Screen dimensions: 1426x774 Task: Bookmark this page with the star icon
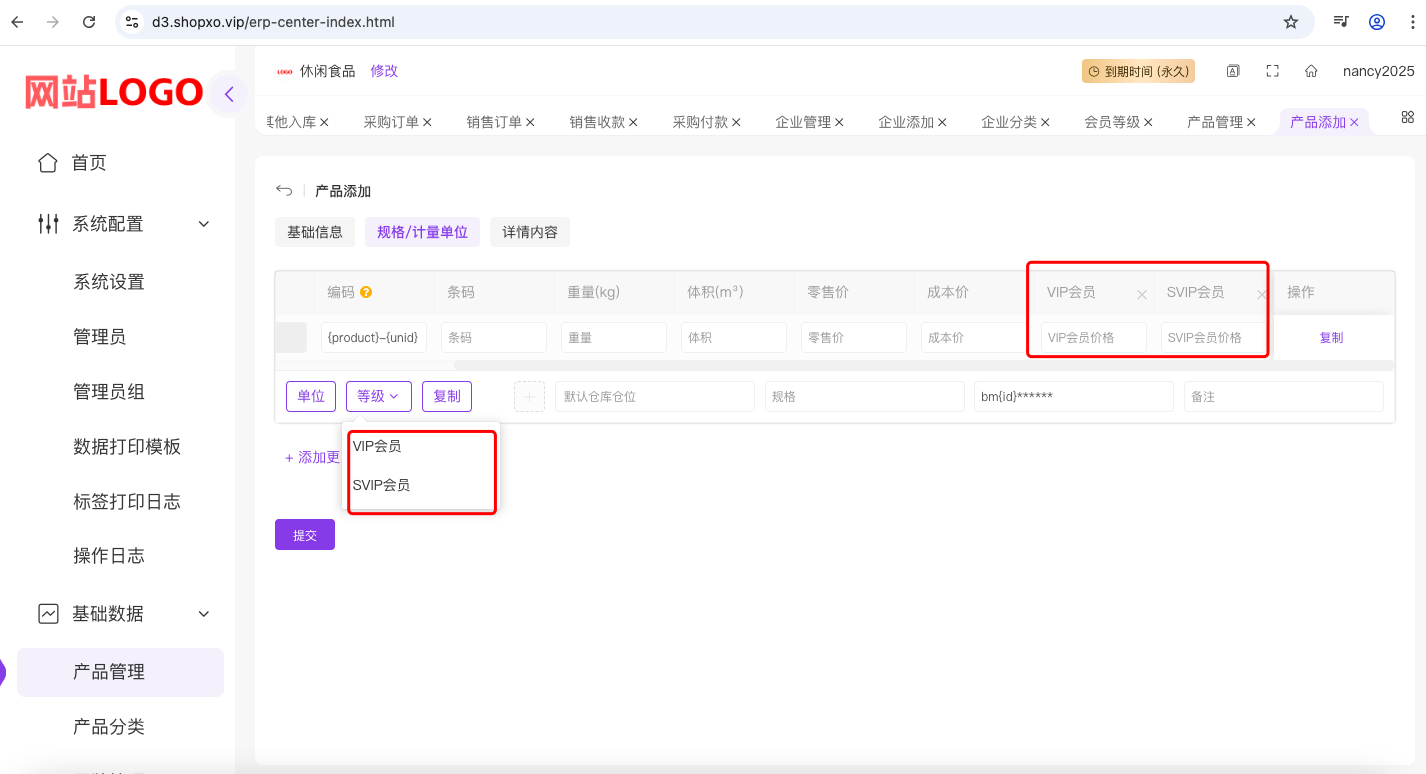click(1291, 22)
